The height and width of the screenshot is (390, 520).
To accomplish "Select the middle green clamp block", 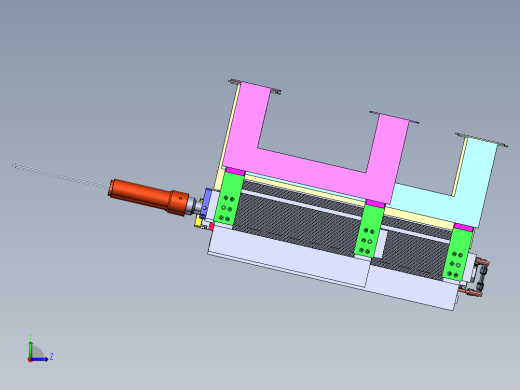I will [369, 231].
